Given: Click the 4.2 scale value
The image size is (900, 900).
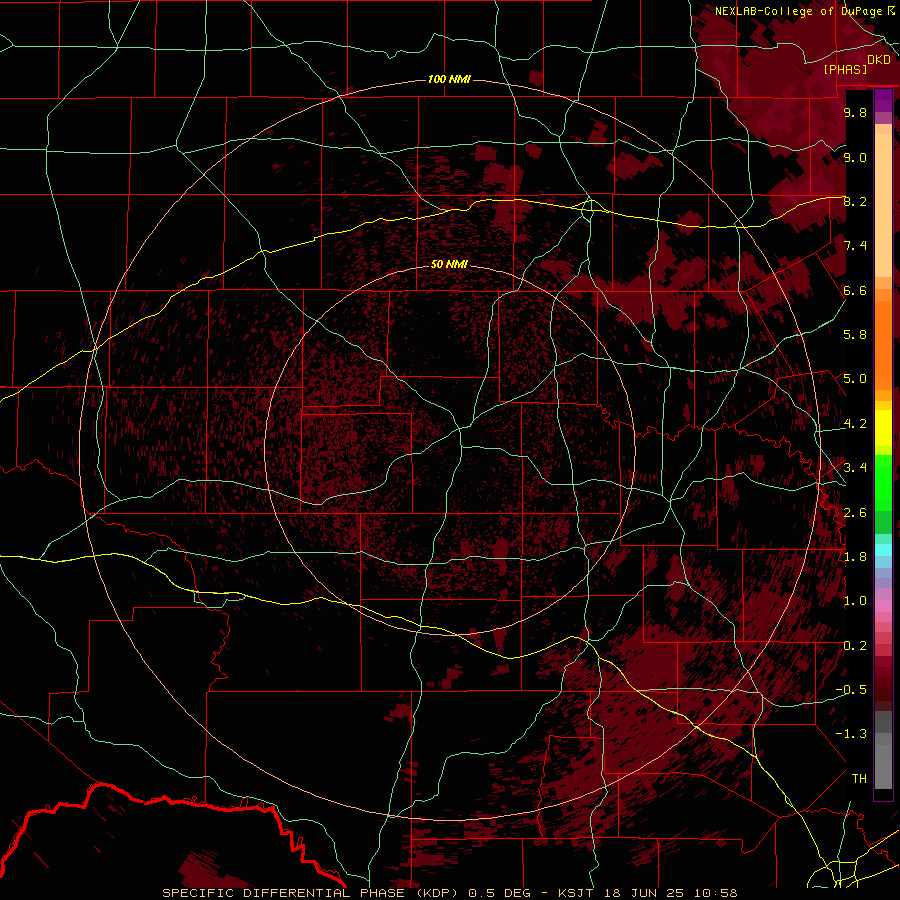Looking at the screenshot, I should [x=855, y=424].
